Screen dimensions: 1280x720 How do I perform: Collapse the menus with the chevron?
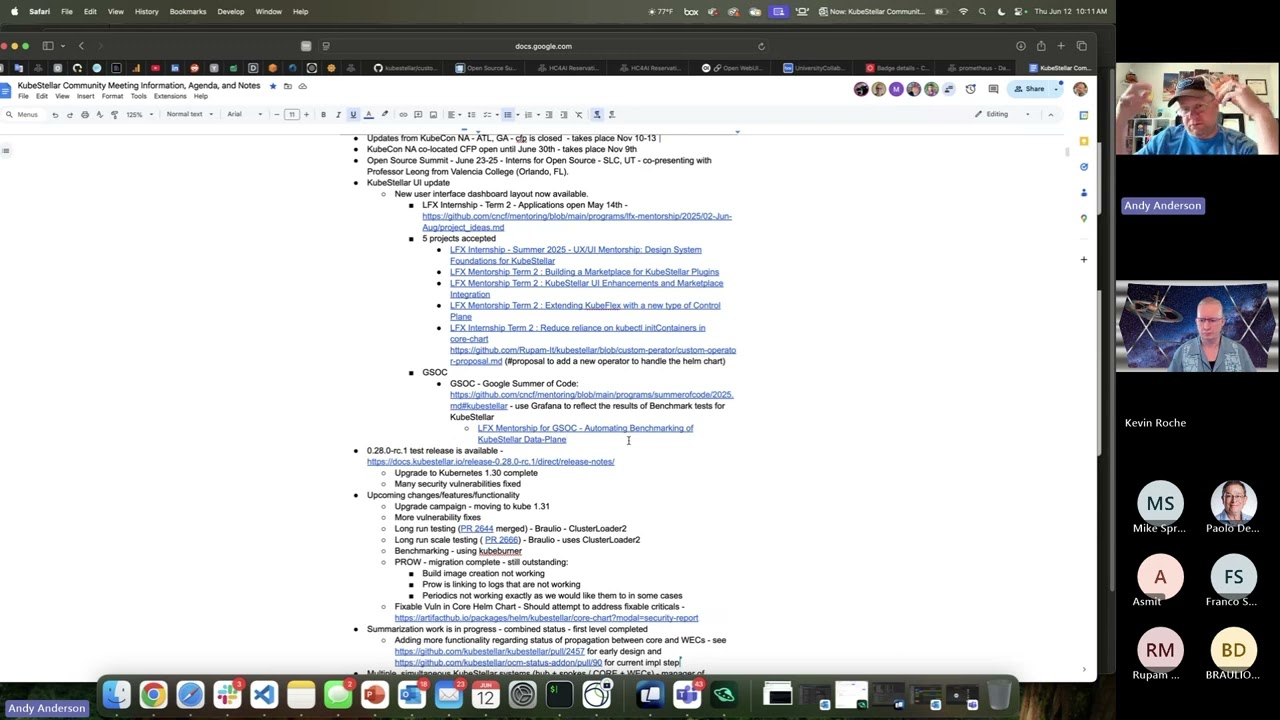coord(1050,114)
